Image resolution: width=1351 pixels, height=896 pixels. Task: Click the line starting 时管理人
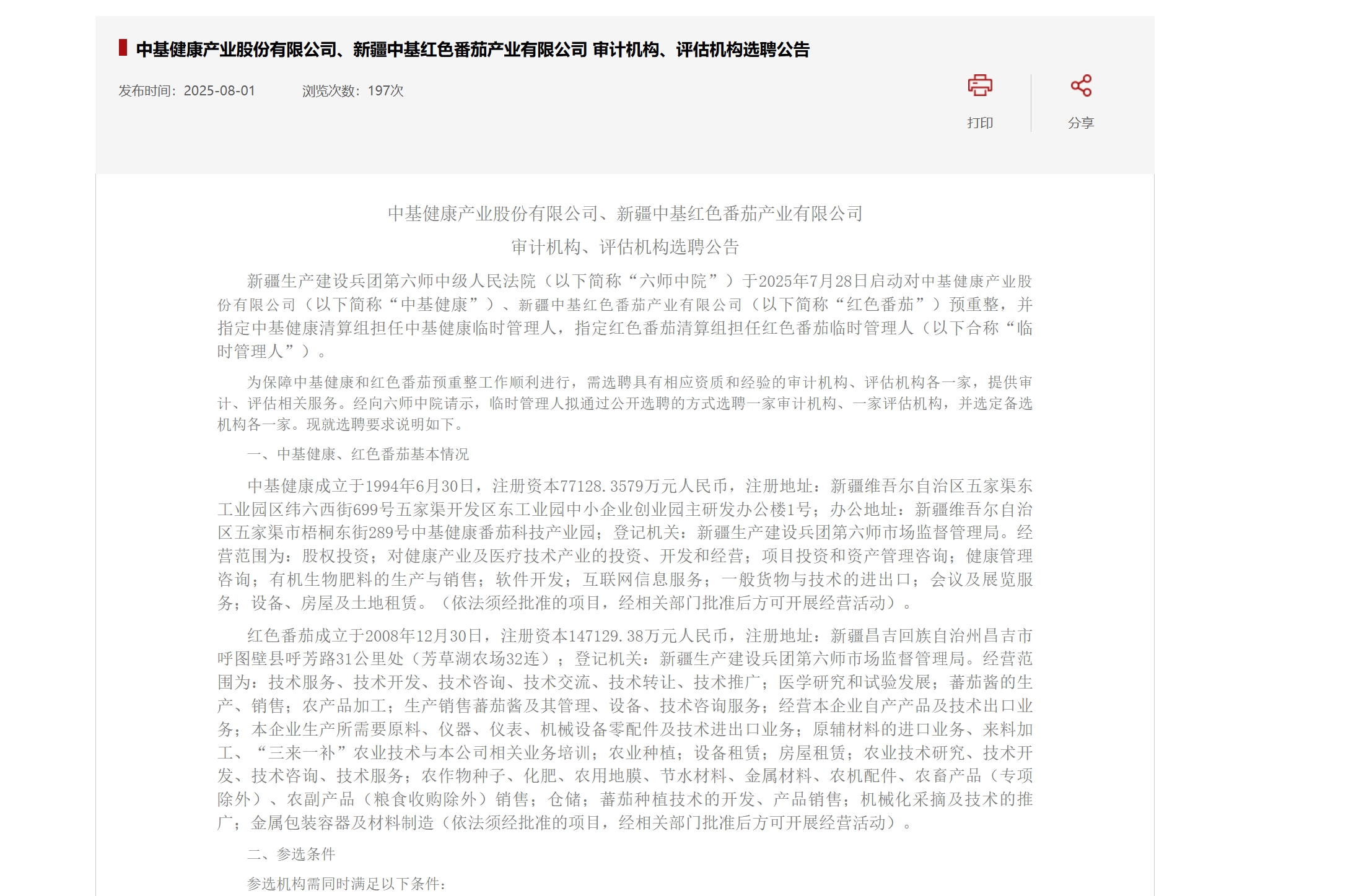(271, 352)
